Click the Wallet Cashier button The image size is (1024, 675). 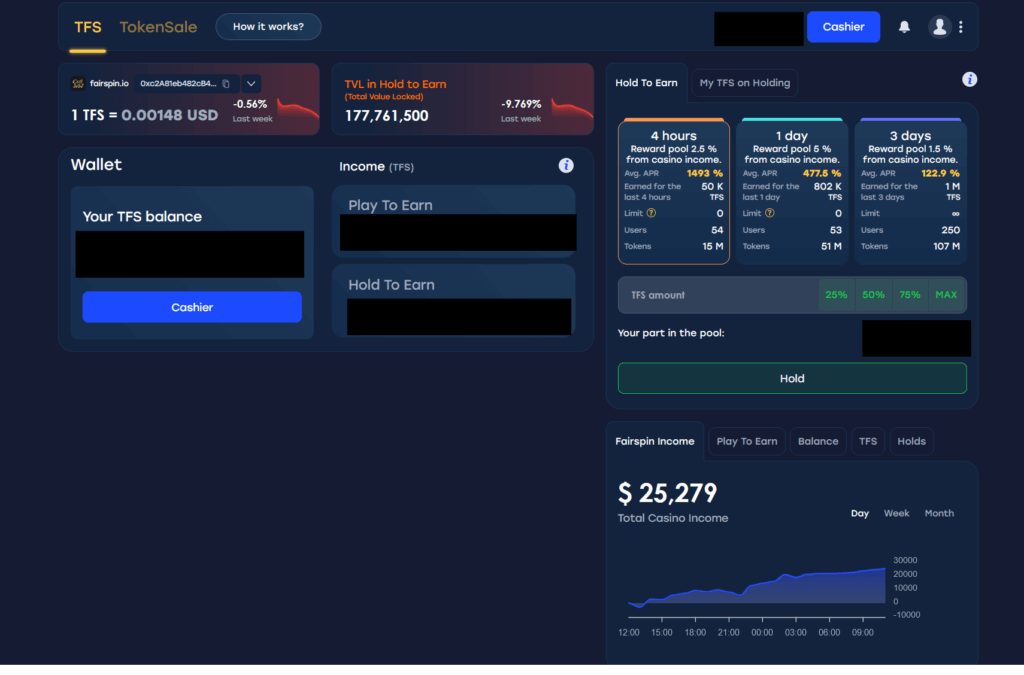pos(192,307)
